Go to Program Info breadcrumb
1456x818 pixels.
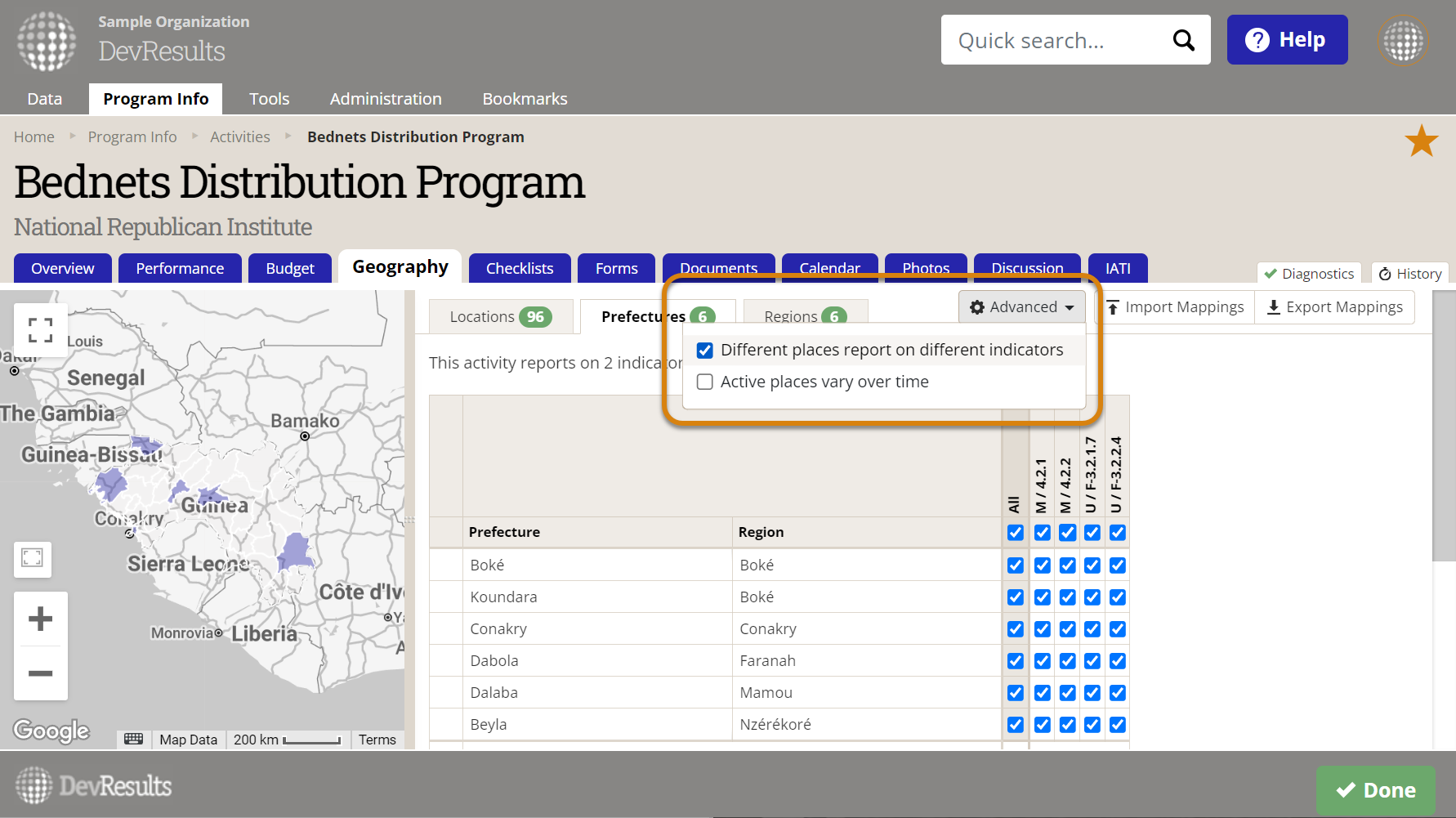point(132,137)
